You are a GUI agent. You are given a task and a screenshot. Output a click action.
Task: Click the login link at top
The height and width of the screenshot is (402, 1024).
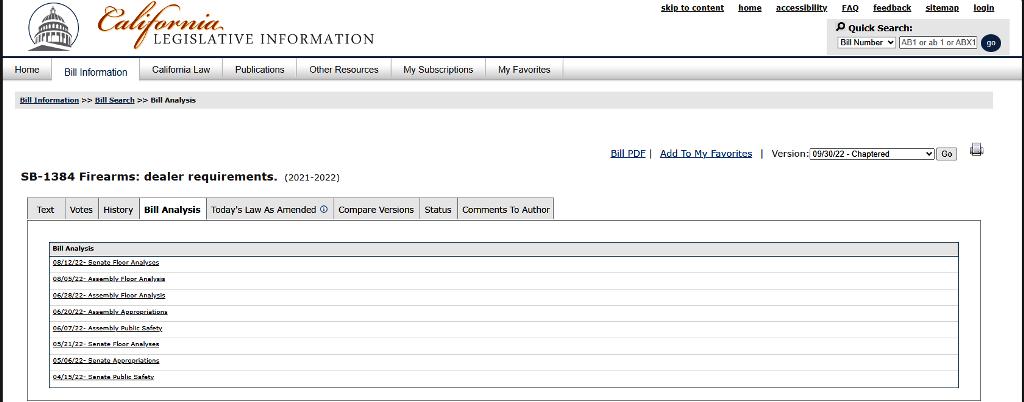(983, 8)
